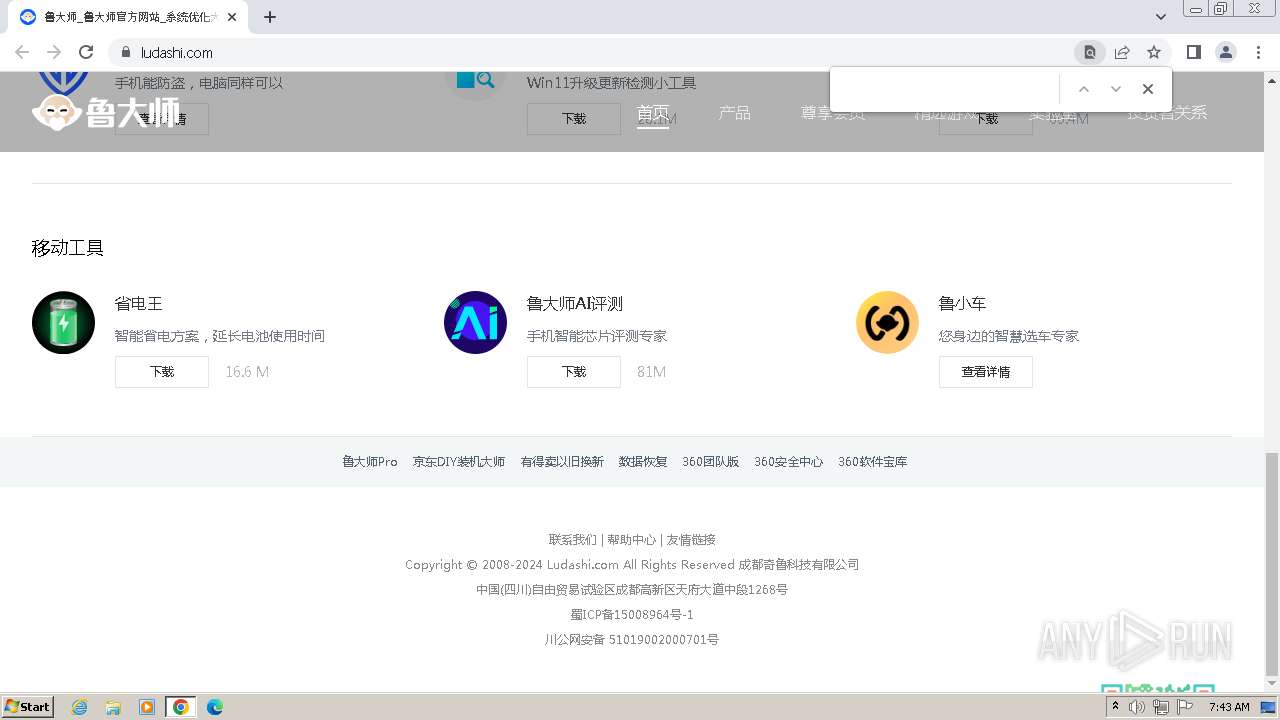The image size is (1280, 720).
Task: Go back with browser back arrow
Action: point(22,52)
